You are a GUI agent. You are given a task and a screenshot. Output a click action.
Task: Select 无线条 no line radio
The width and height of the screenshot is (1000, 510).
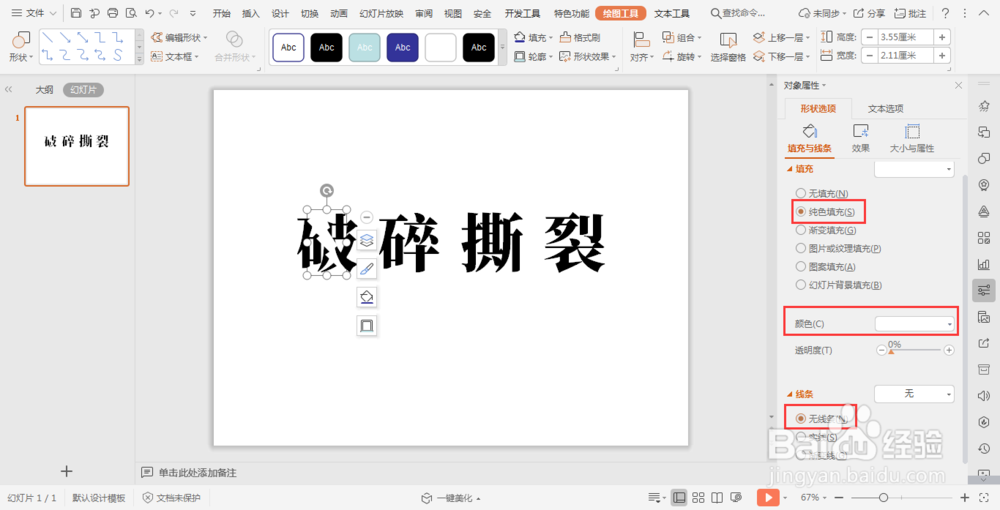800,419
